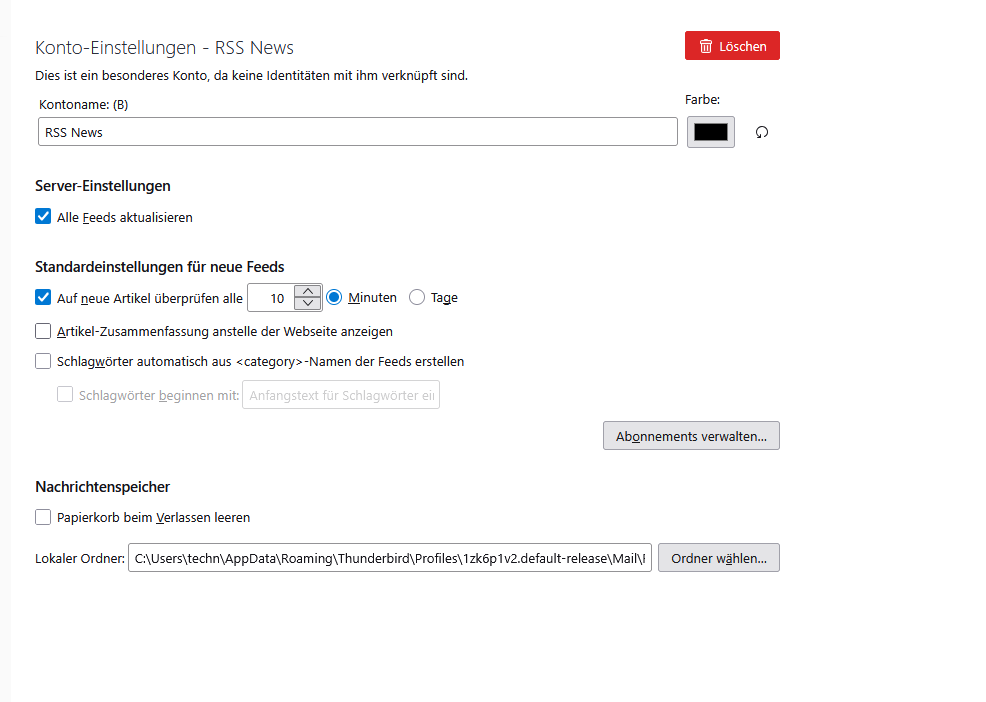The image size is (986, 702).
Task: Open Abonnements verwalten dialog
Action: pos(691,436)
